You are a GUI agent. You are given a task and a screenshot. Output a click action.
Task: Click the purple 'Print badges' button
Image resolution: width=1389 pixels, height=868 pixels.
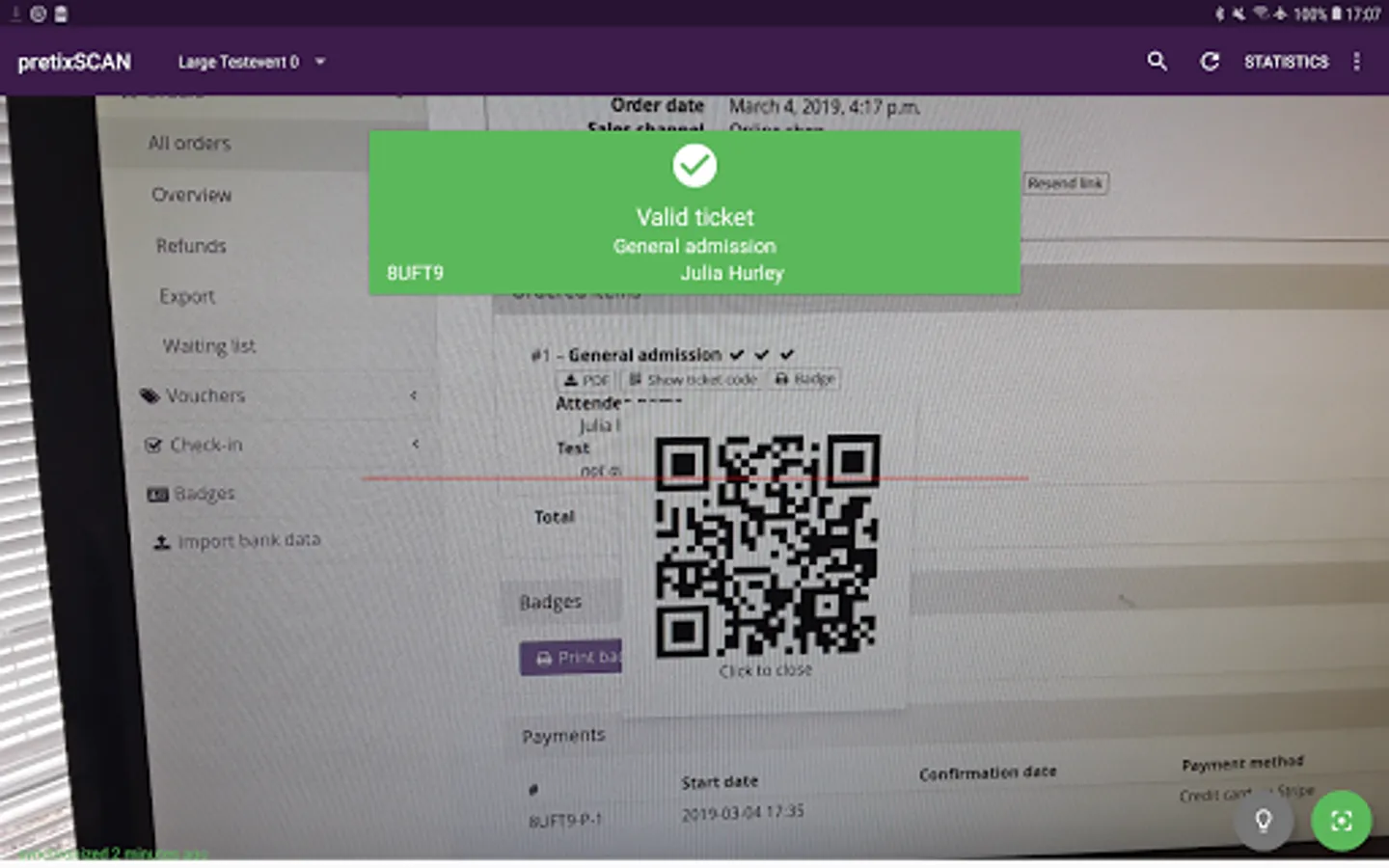point(571,658)
